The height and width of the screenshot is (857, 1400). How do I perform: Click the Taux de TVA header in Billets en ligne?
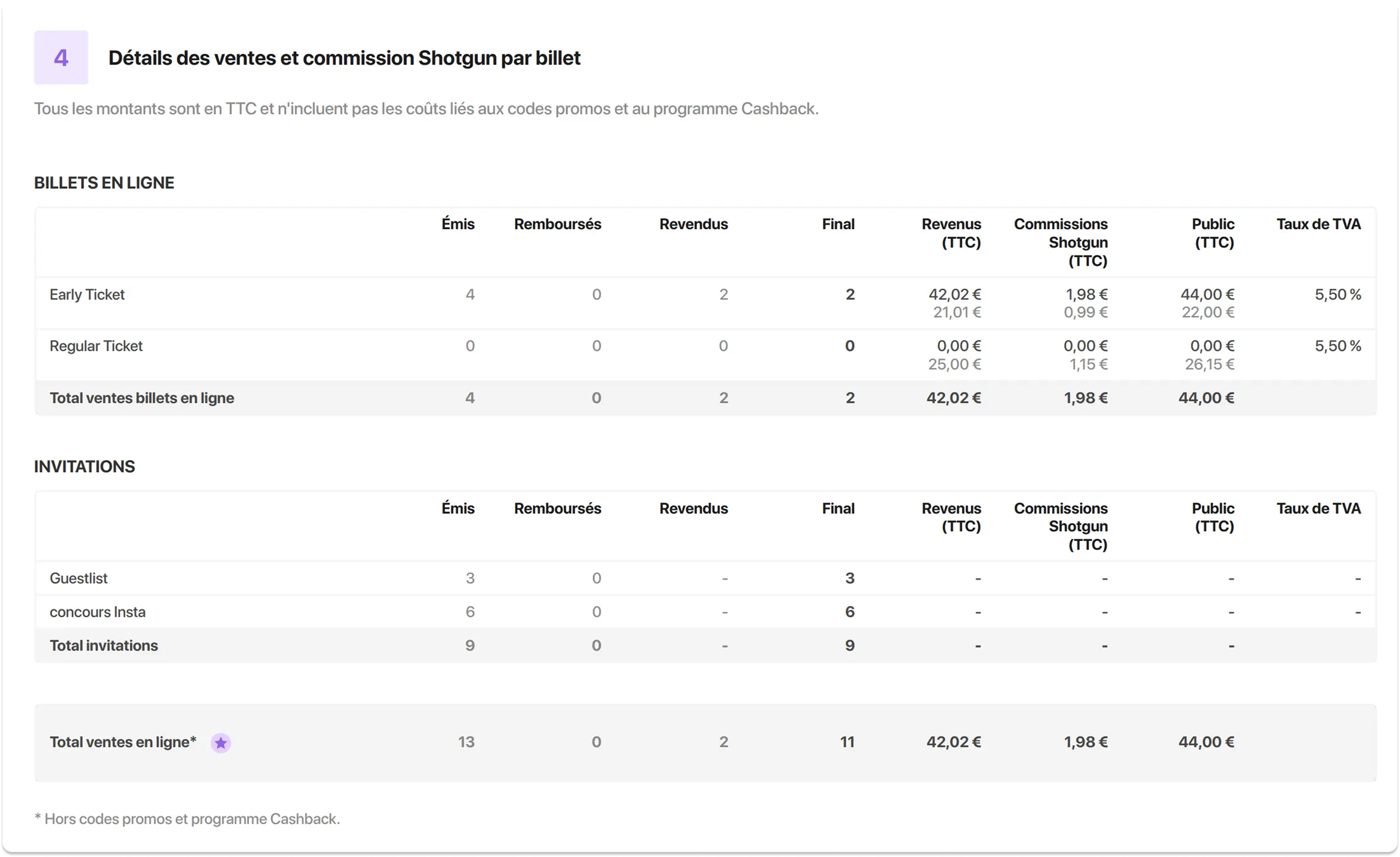(1318, 224)
